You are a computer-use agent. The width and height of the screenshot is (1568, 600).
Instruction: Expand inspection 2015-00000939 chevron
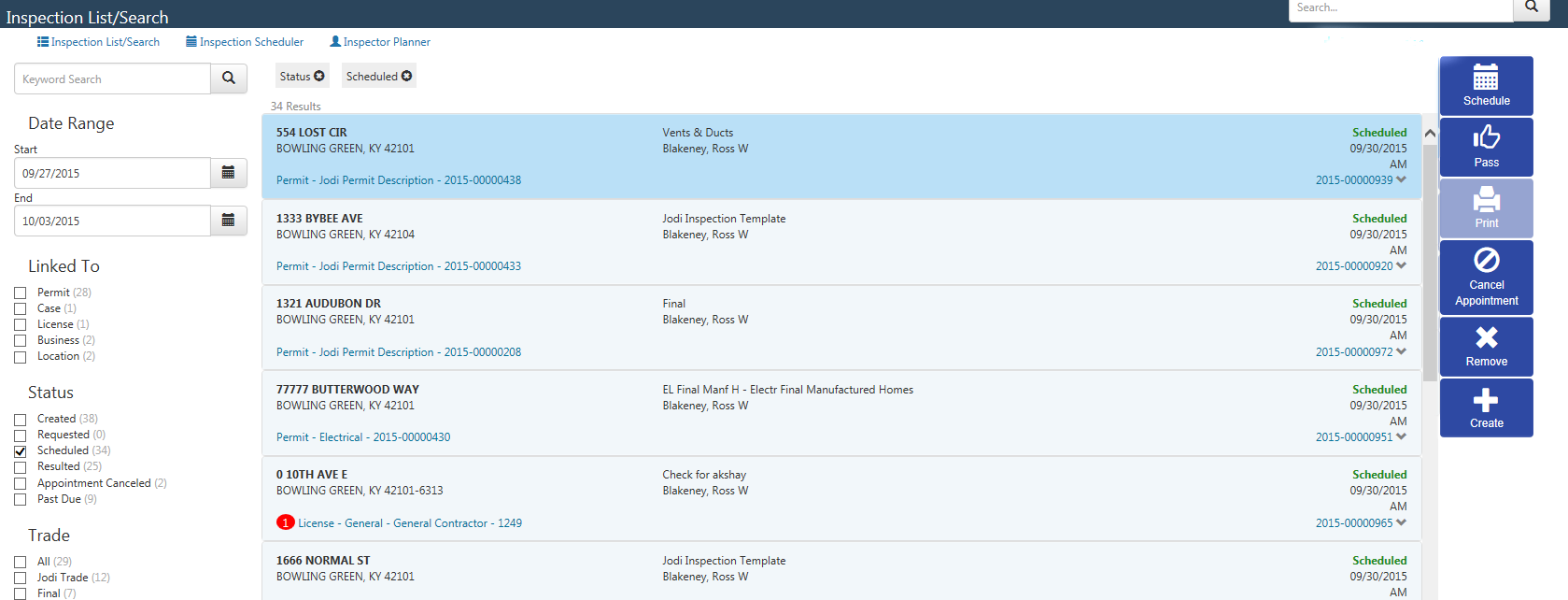(x=1401, y=180)
